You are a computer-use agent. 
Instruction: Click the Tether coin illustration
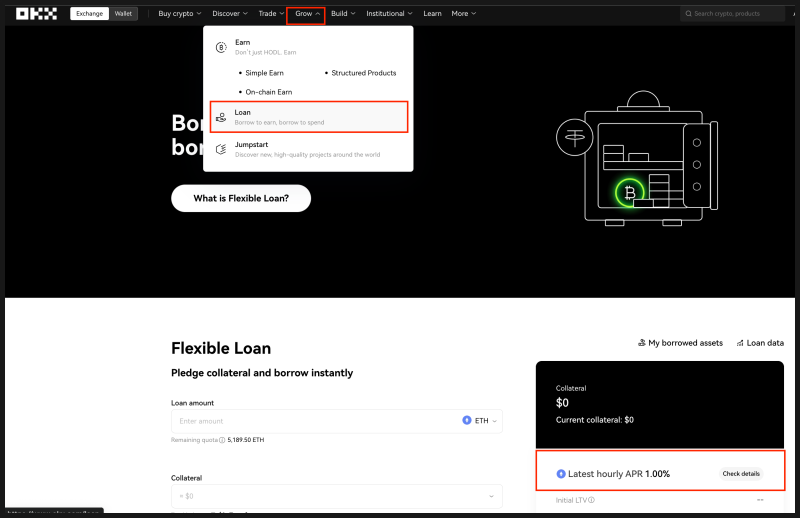574,137
